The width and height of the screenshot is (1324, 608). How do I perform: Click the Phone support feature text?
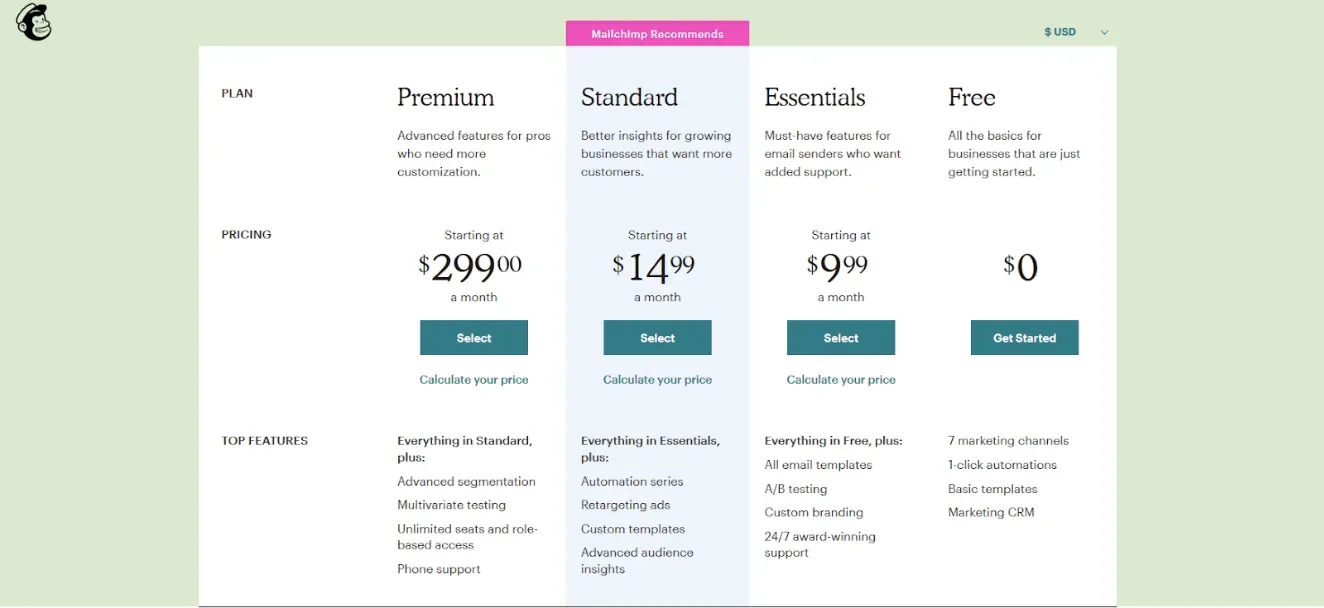438,569
